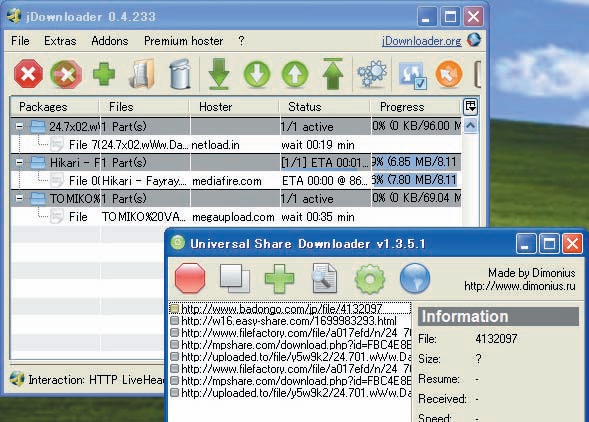This screenshot has width=589, height=422.
Task: Select the netload.in file row
Action: tap(236, 145)
